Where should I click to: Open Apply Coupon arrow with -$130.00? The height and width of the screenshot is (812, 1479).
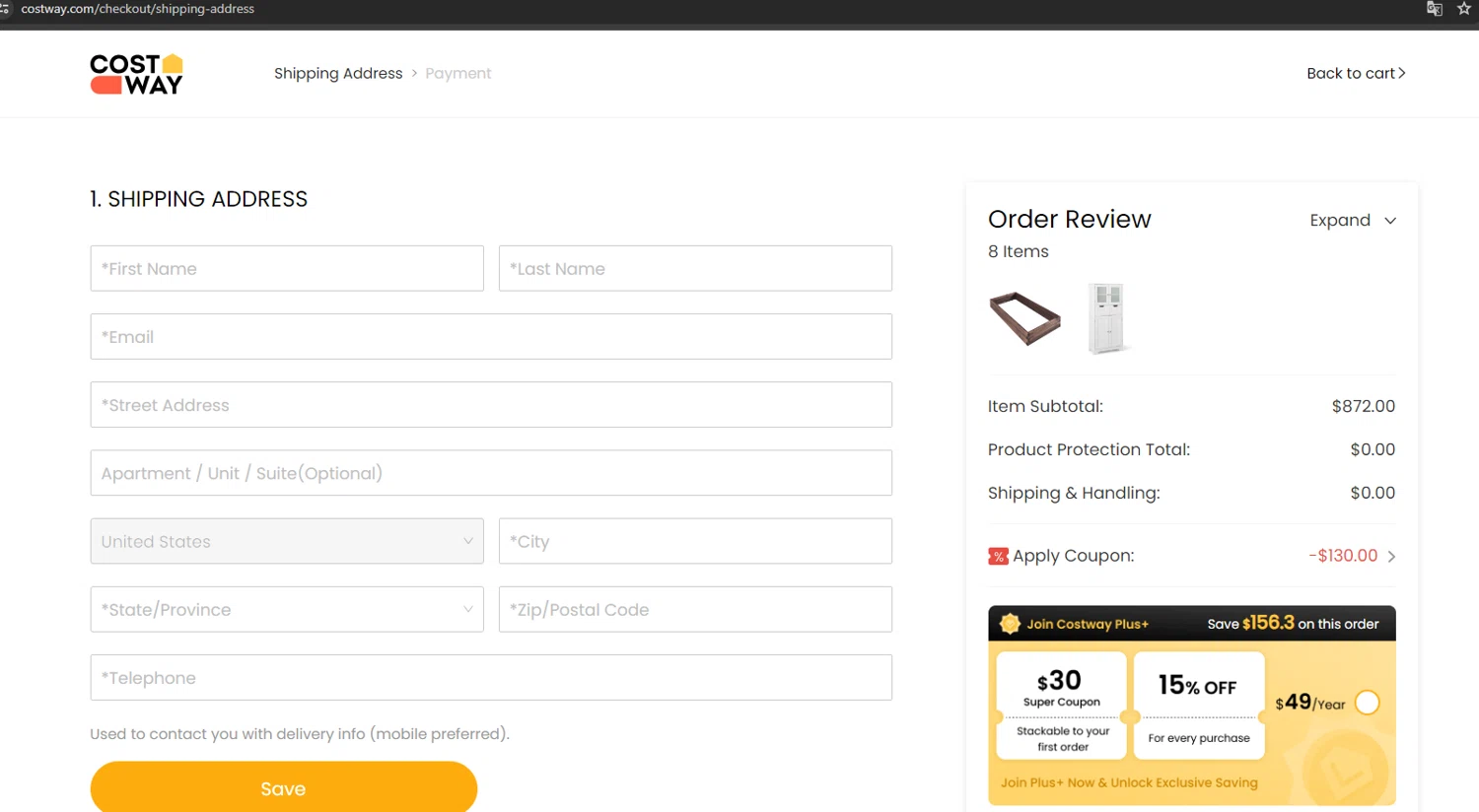point(1391,556)
